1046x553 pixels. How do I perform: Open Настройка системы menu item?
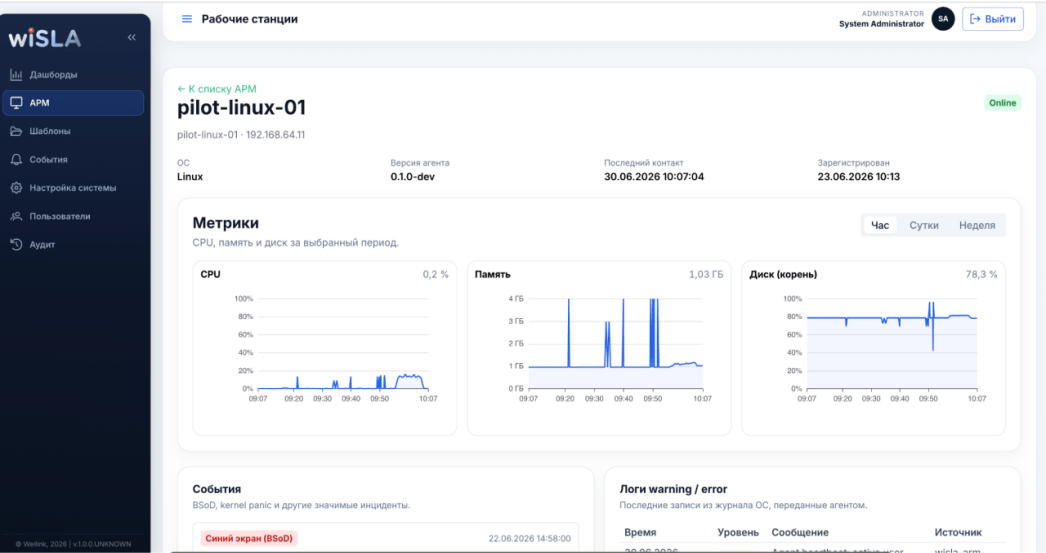[73, 188]
